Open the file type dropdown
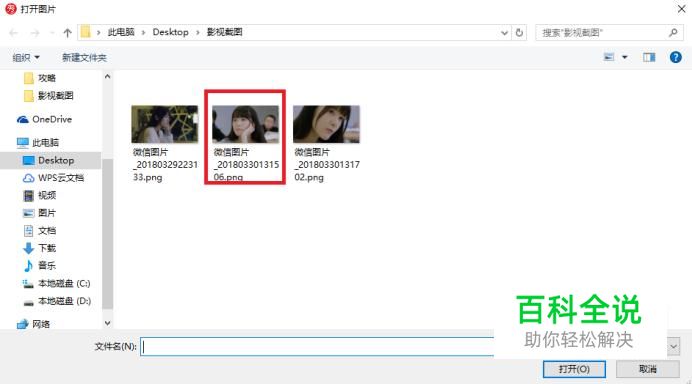 point(673,346)
